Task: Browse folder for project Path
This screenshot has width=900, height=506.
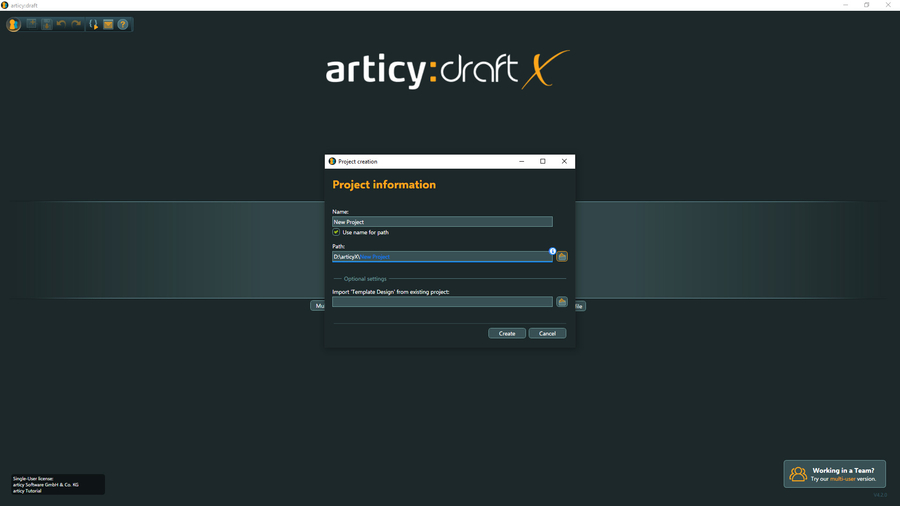Action: [x=562, y=257]
